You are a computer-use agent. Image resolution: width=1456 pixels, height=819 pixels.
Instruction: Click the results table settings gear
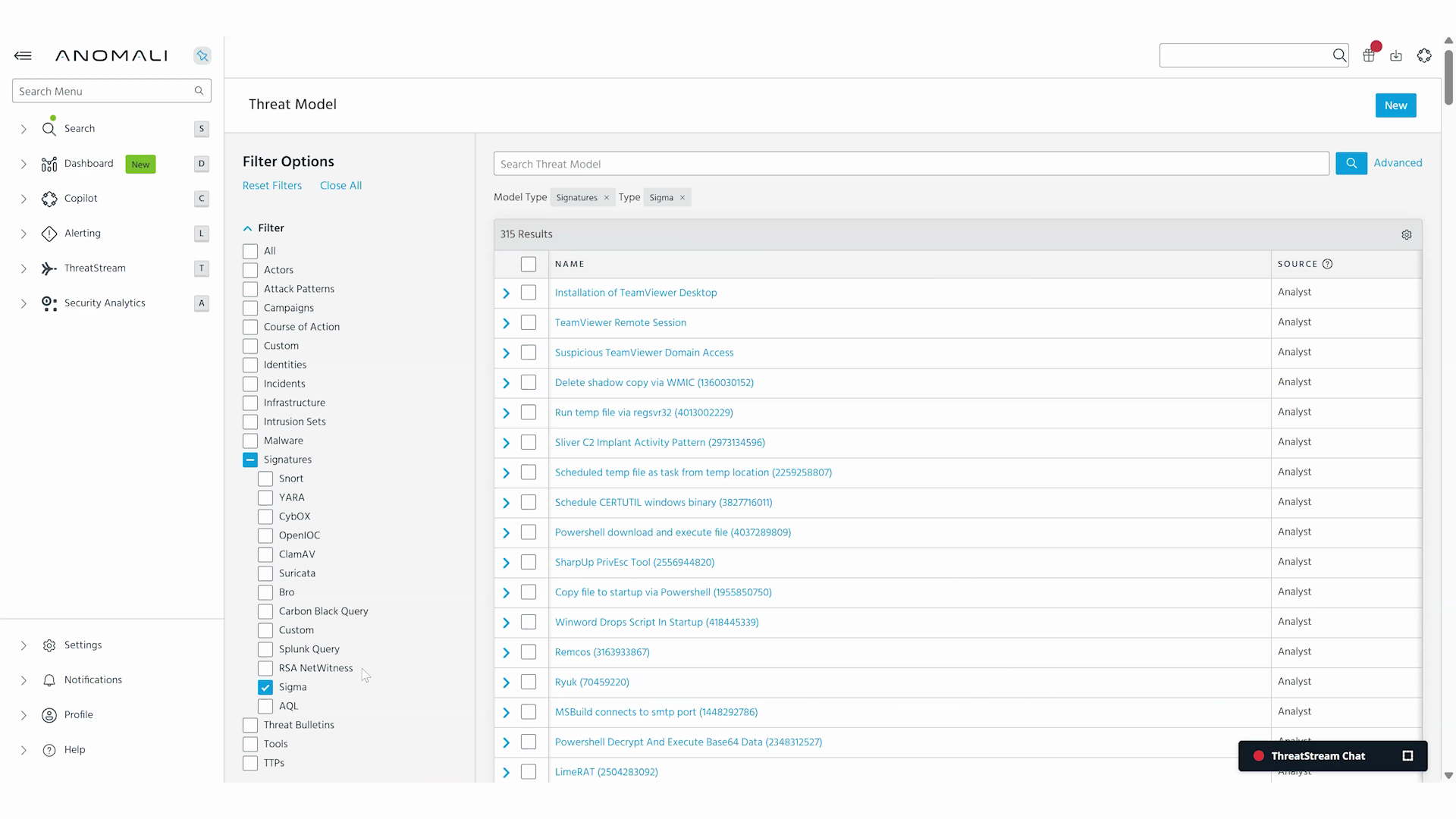click(1407, 235)
